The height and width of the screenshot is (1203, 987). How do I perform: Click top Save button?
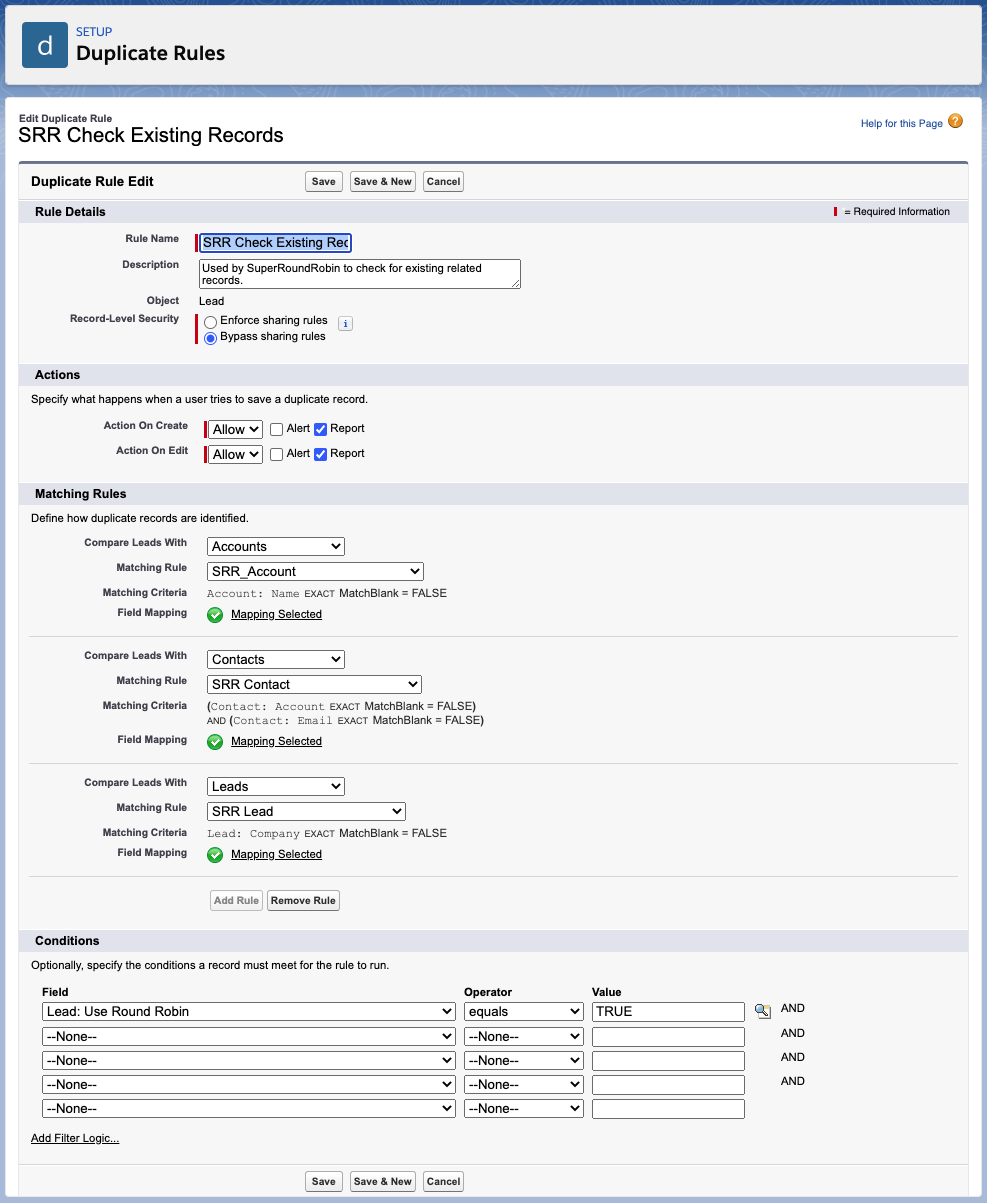[x=324, y=181]
